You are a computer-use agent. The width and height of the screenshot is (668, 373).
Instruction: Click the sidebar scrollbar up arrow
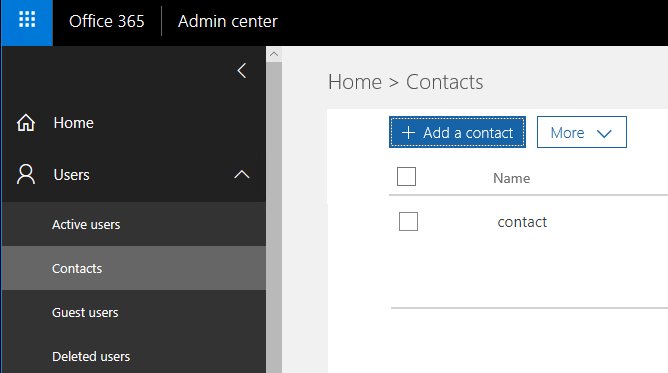(x=274, y=54)
